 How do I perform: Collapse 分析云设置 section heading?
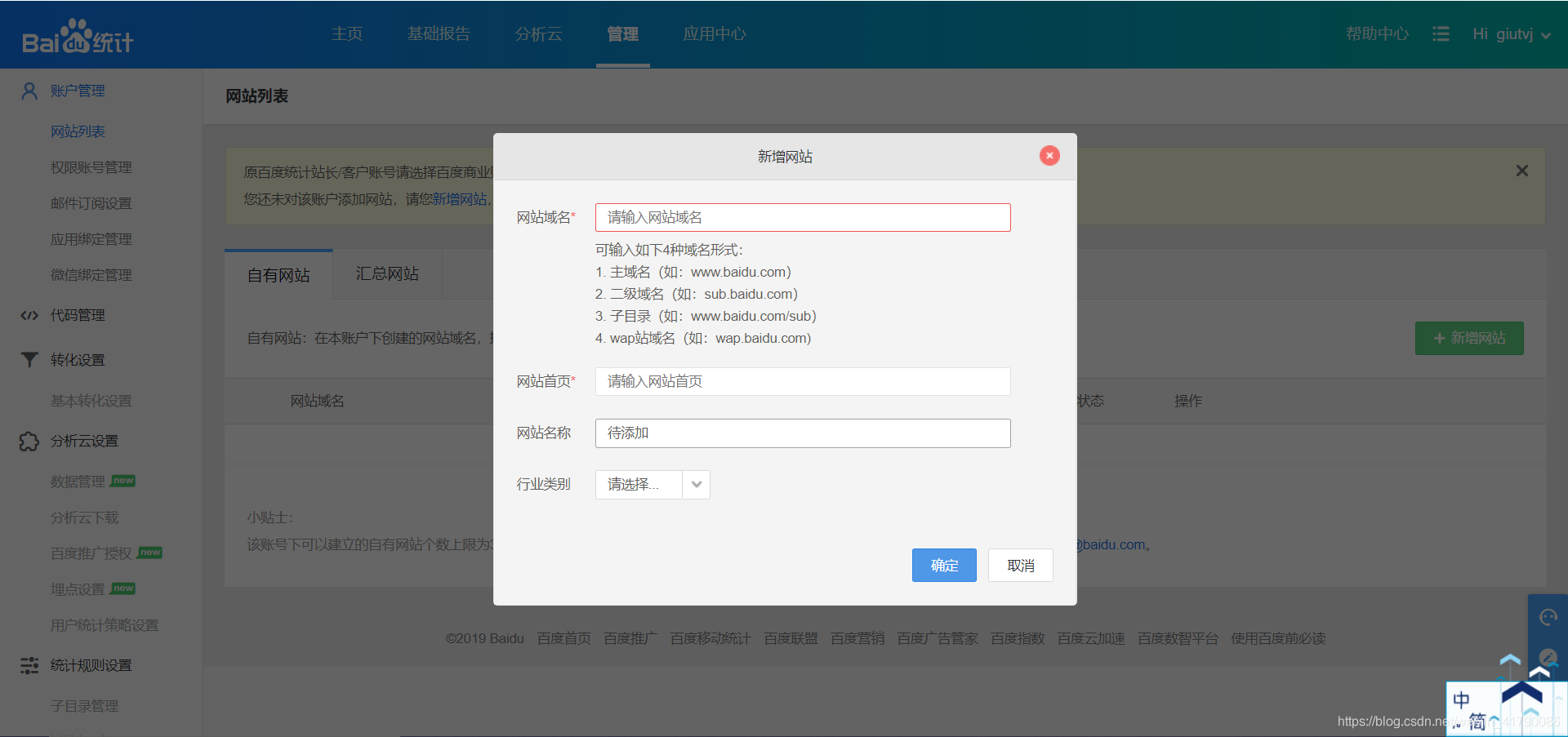pyautogui.click(x=84, y=441)
